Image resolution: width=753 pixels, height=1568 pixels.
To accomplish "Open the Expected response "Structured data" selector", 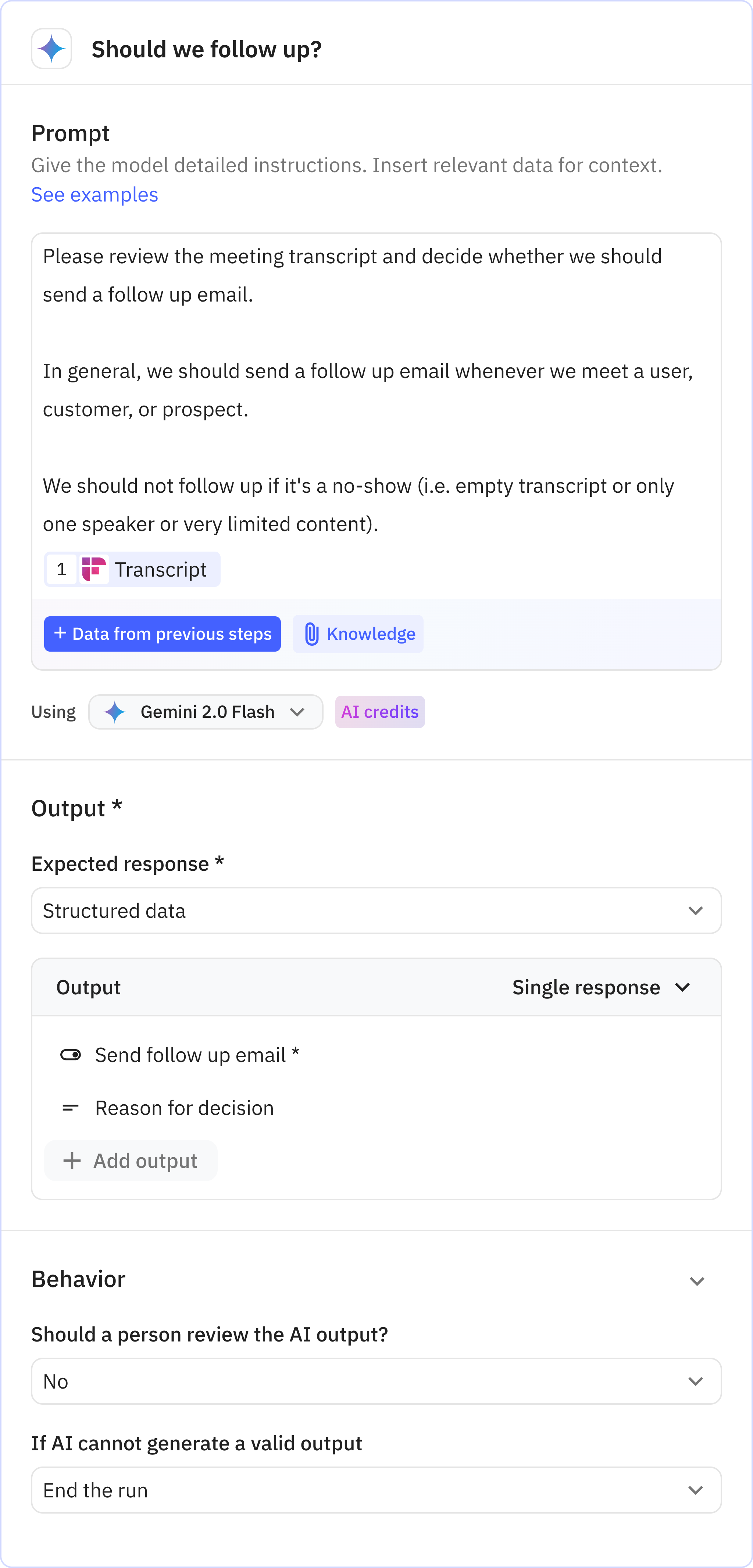I will [376, 910].
